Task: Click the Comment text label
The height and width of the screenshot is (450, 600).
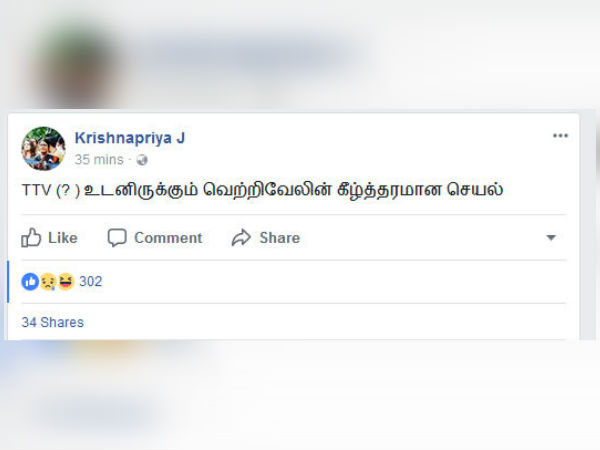Action: click(x=168, y=238)
